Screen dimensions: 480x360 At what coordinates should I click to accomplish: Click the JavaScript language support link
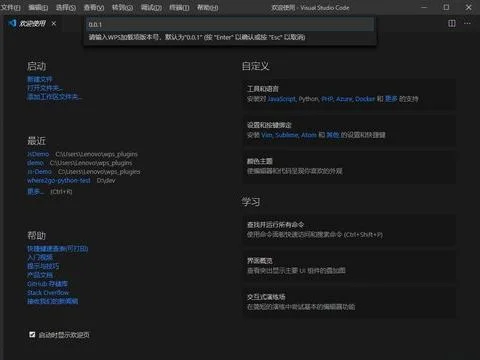282,99
